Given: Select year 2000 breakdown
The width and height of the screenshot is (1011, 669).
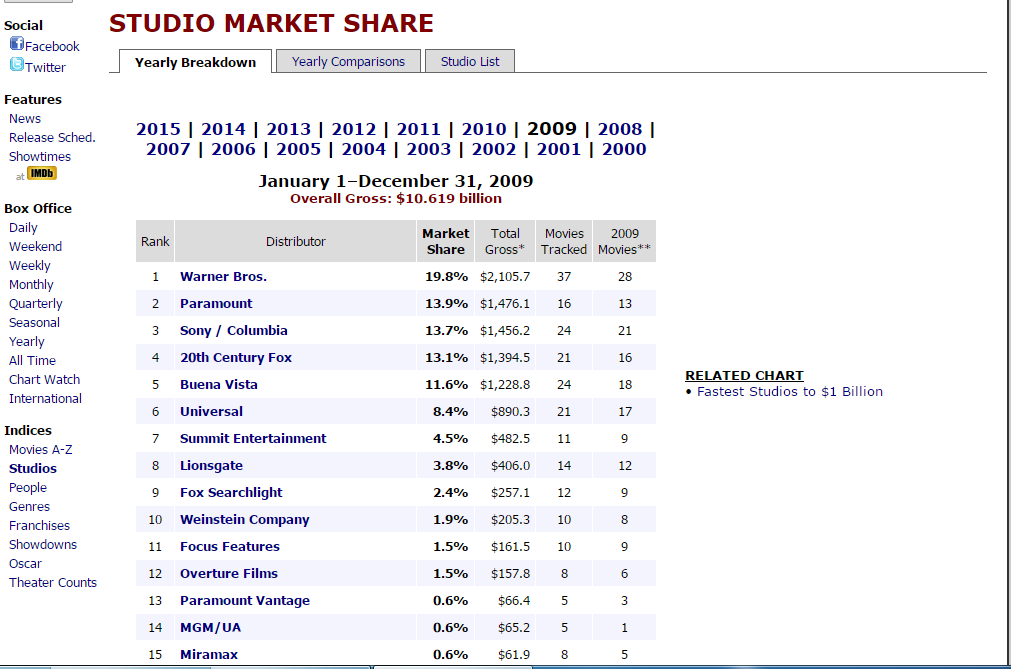Looking at the screenshot, I should (x=624, y=149).
